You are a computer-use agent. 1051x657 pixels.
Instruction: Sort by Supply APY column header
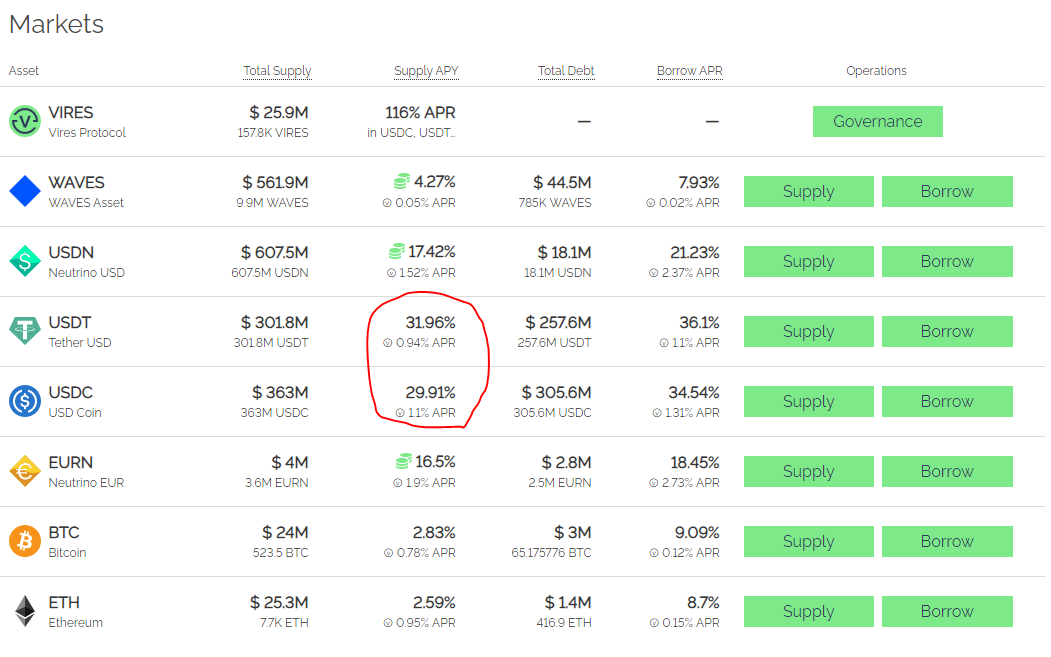pos(426,71)
